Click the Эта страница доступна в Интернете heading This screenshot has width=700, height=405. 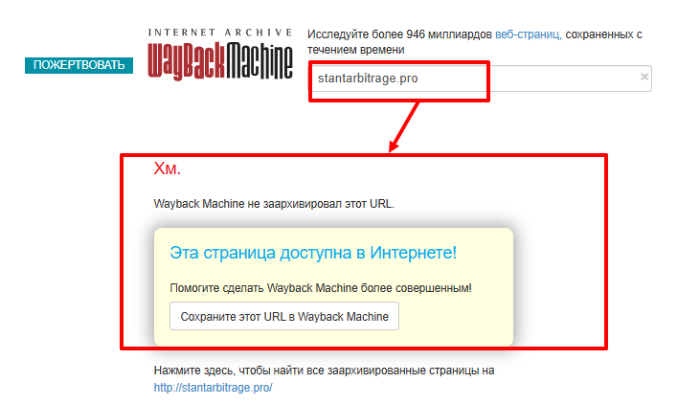tap(313, 252)
